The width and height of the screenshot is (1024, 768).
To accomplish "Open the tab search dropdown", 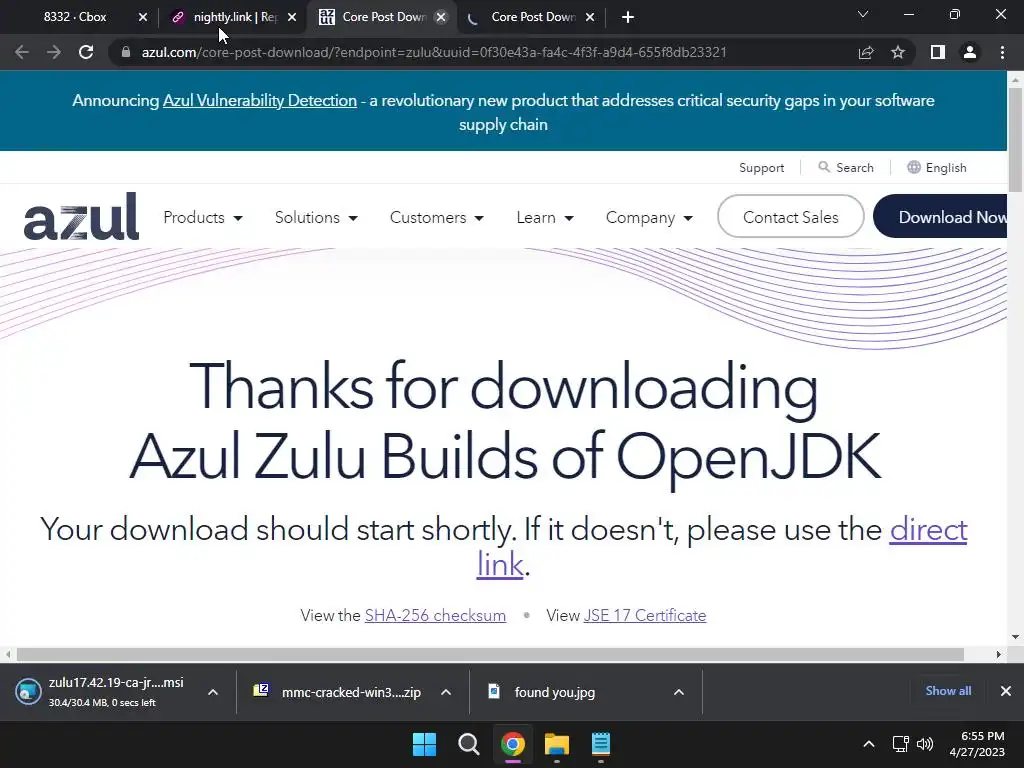I will click(x=863, y=14).
